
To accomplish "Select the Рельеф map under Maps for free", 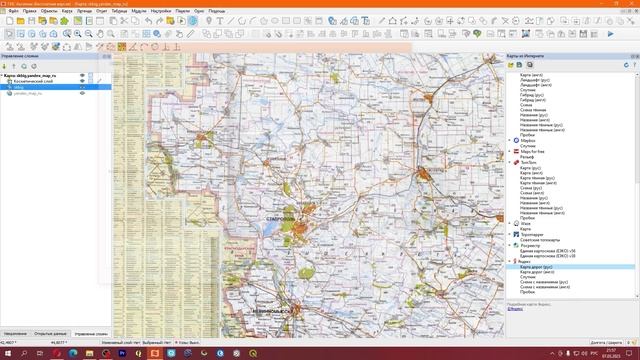I will point(527,157).
